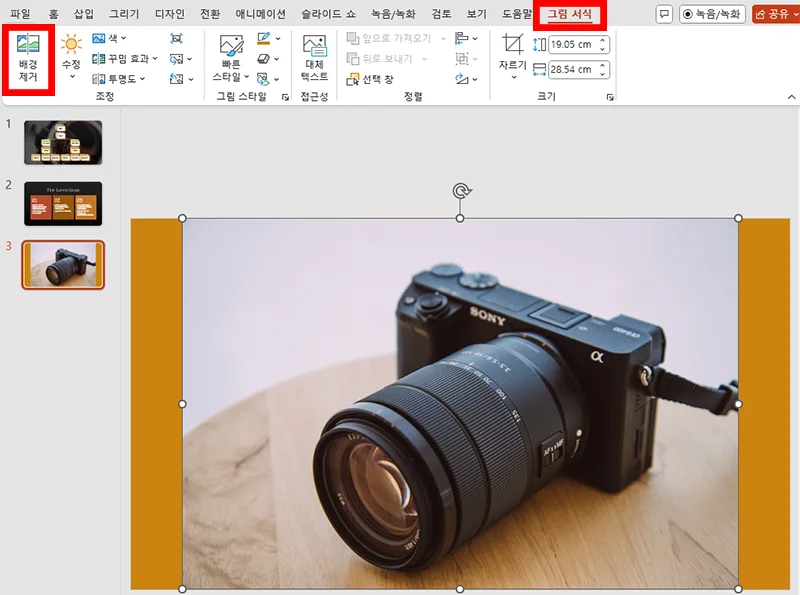Click the 공유 (Share) button
The height and width of the screenshot is (595, 800).
776,14
